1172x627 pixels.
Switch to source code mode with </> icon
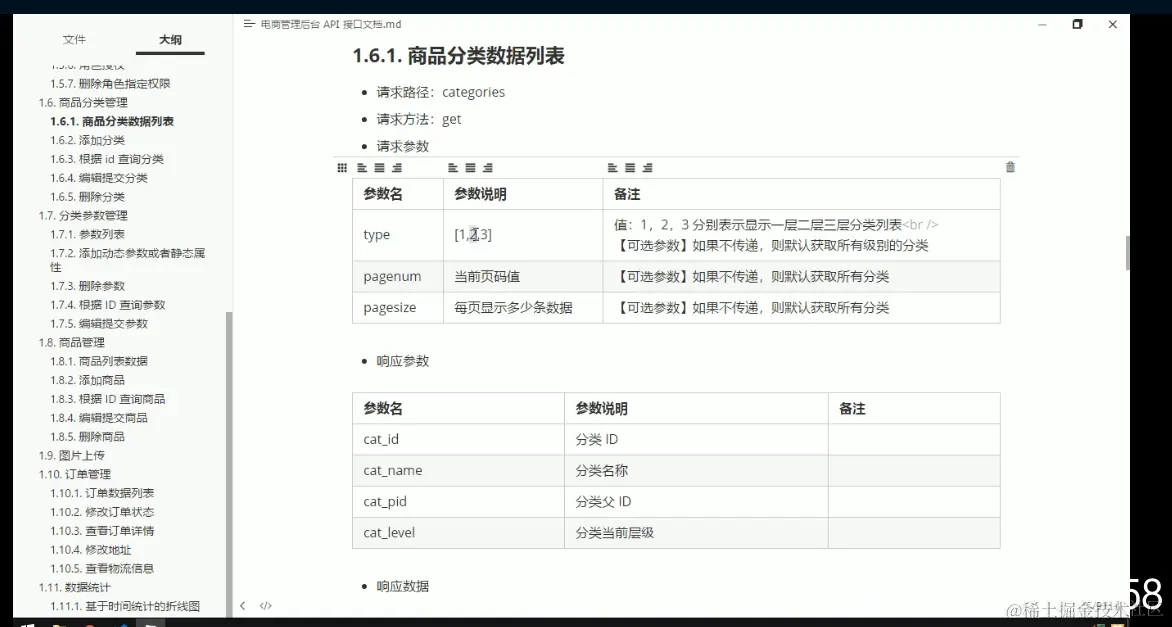[265, 605]
